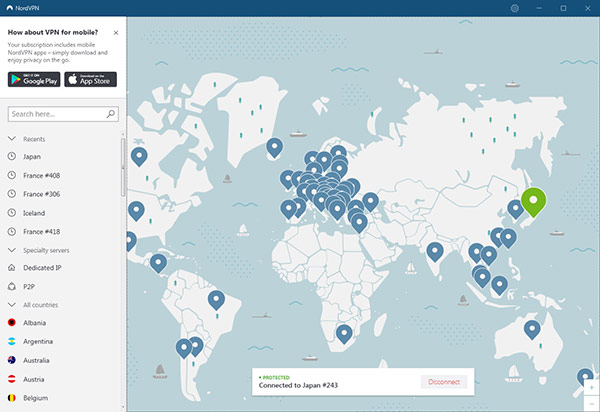
Task: Open the App Store download badge
Action: [x=90, y=80]
